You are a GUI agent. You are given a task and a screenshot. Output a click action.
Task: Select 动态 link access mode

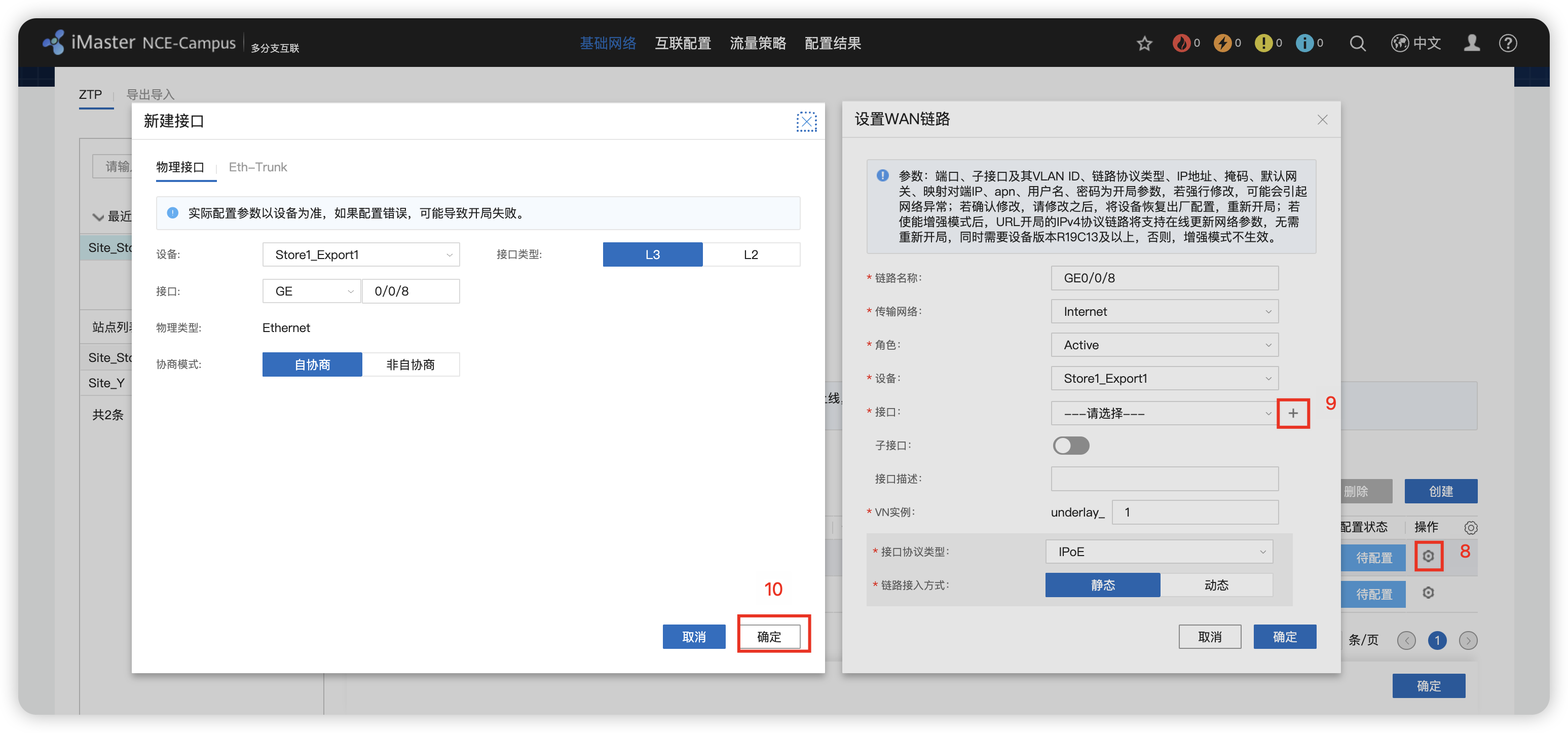click(1216, 585)
